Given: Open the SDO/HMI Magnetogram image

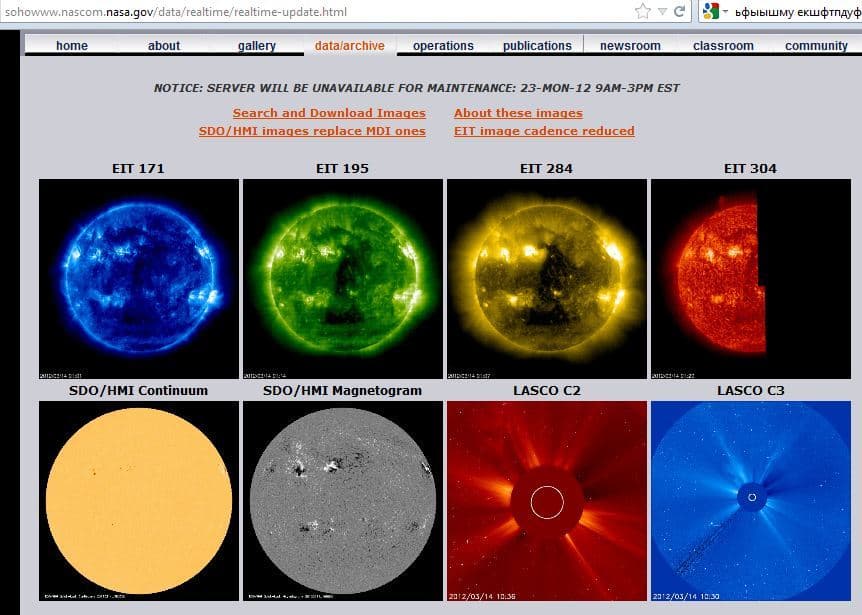Looking at the screenshot, I should tap(342, 501).
